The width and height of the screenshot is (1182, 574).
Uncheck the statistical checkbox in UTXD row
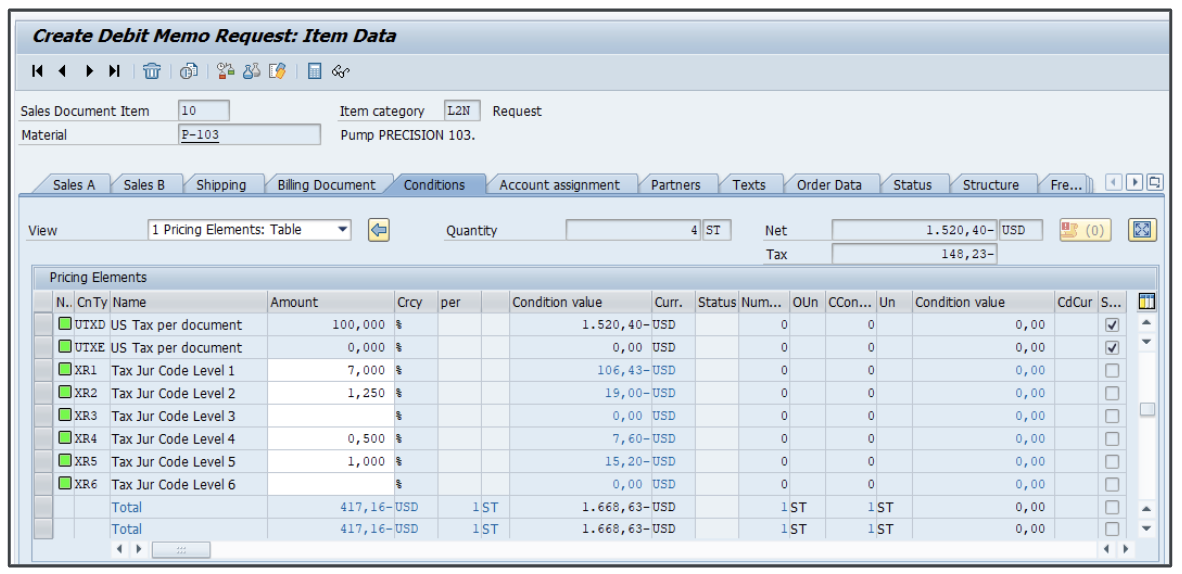pos(1112,325)
